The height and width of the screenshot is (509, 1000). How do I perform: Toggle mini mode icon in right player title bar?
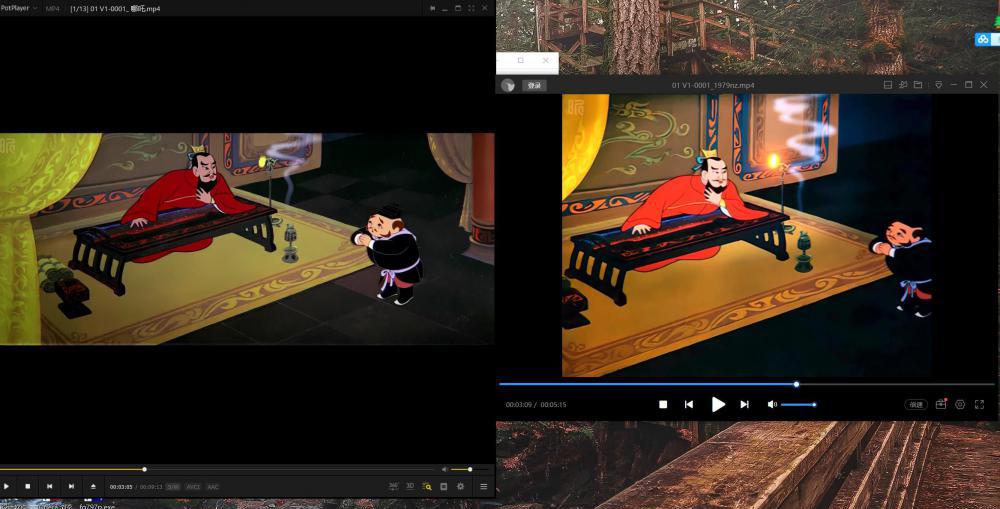888,85
